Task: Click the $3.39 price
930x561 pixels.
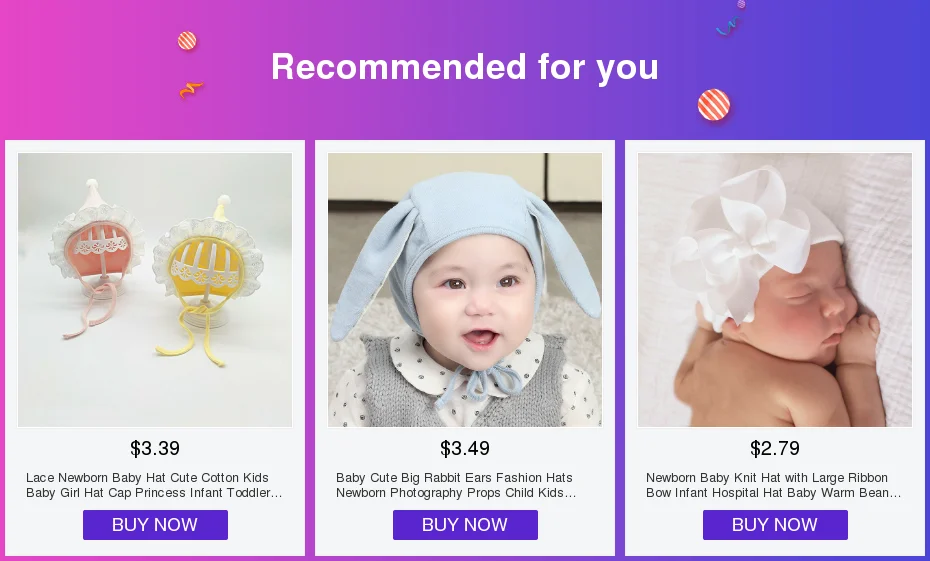Action: (155, 448)
